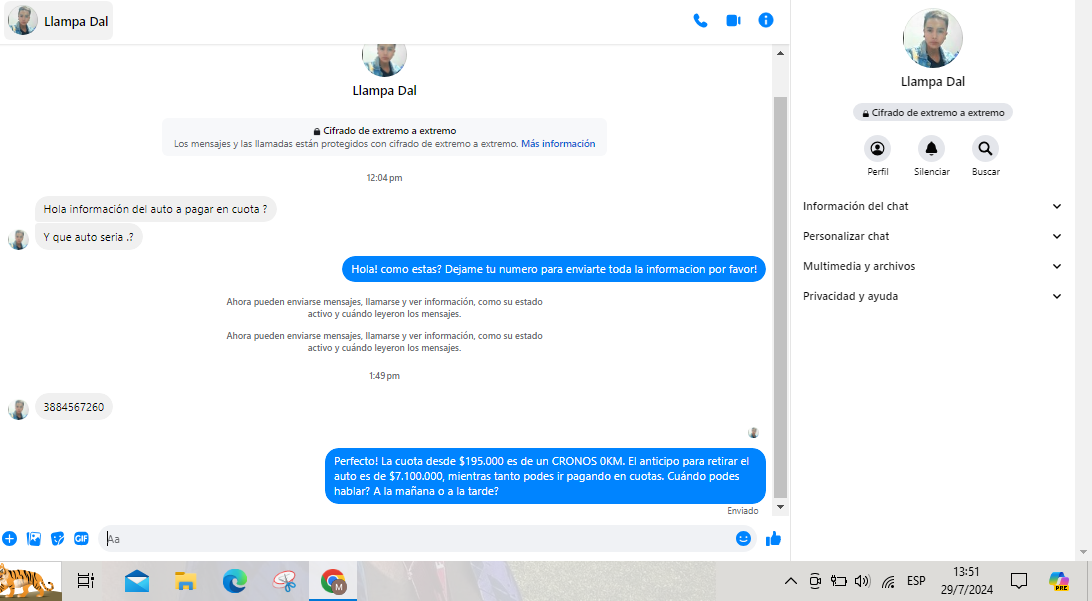
Task: Expand Multimedia y archivos section
Action: click(x=932, y=266)
